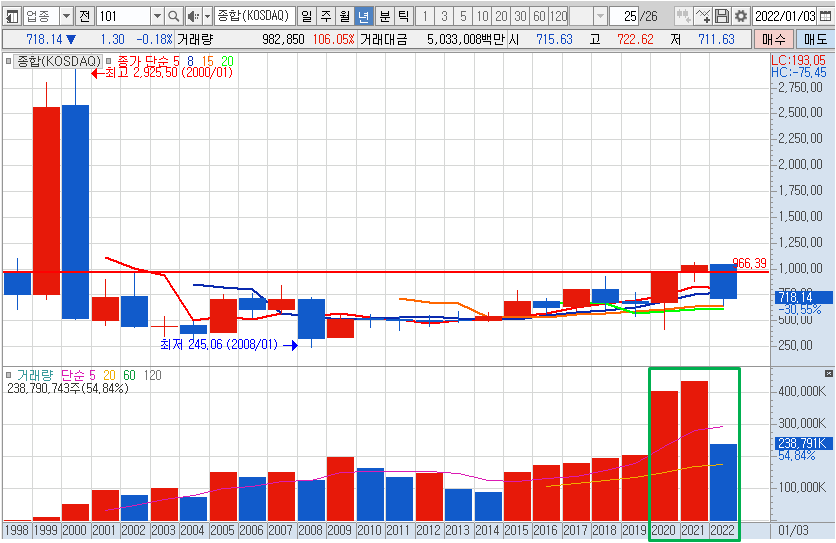This screenshot has width=836, height=543.
Task: Switch to the 월 monthly period tab
Action: (x=344, y=17)
